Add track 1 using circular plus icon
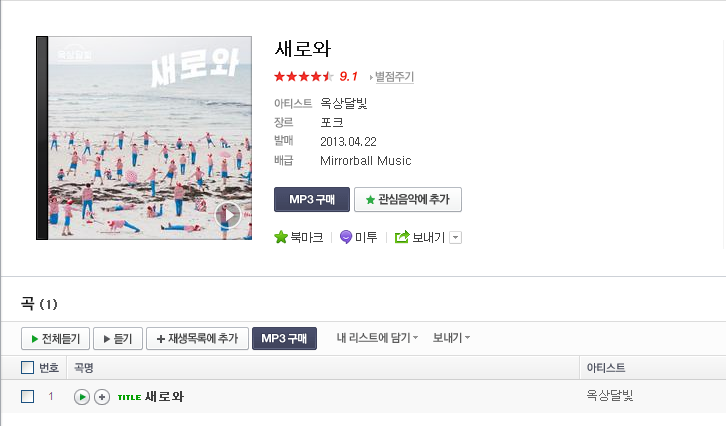 click(102, 397)
